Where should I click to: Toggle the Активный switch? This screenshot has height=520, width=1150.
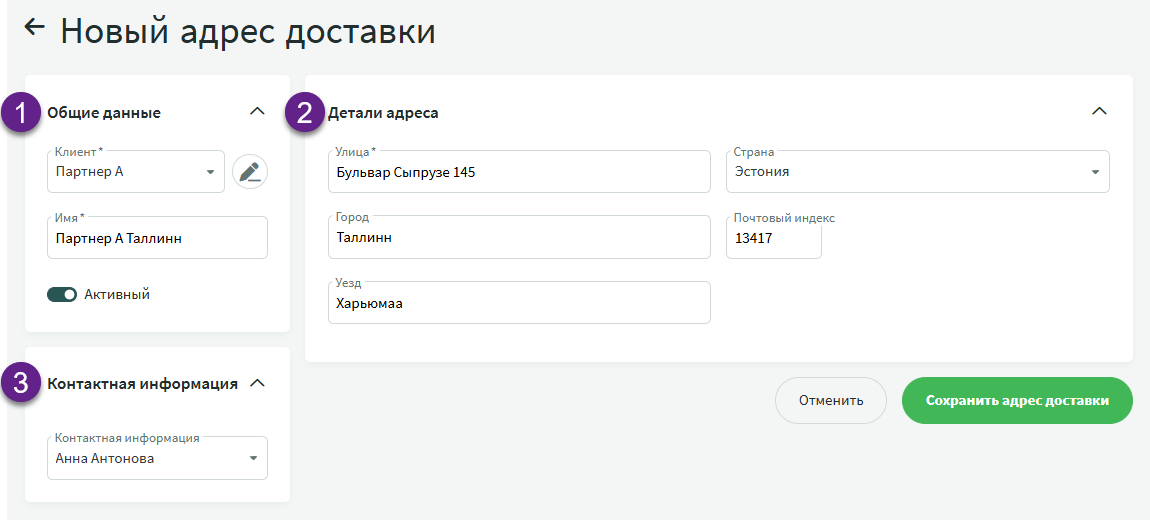pos(62,295)
